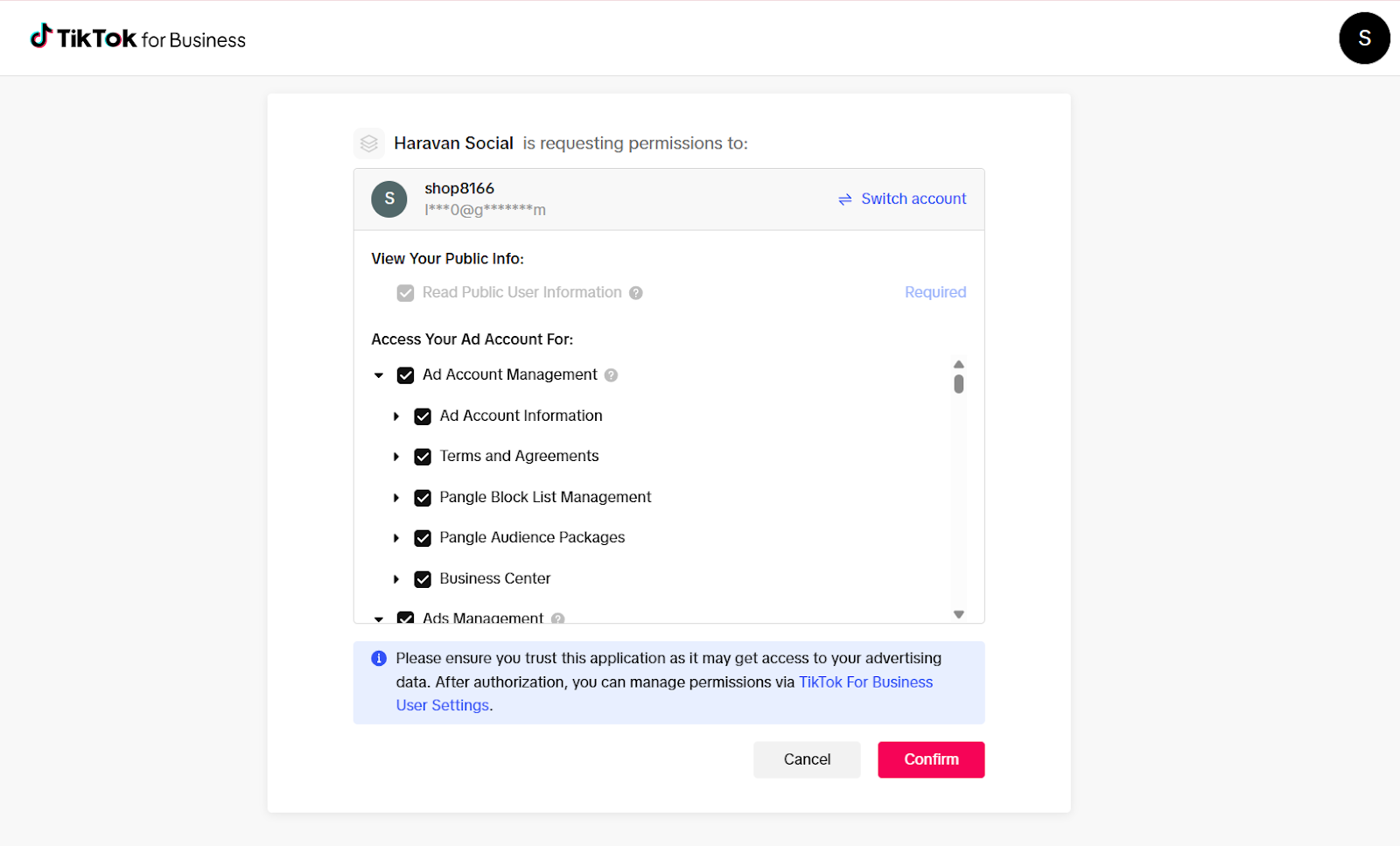The height and width of the screenshot is (846, 1400).
Task: Click the Pangle Audience Packages label
Action: (x=532, y=537)
